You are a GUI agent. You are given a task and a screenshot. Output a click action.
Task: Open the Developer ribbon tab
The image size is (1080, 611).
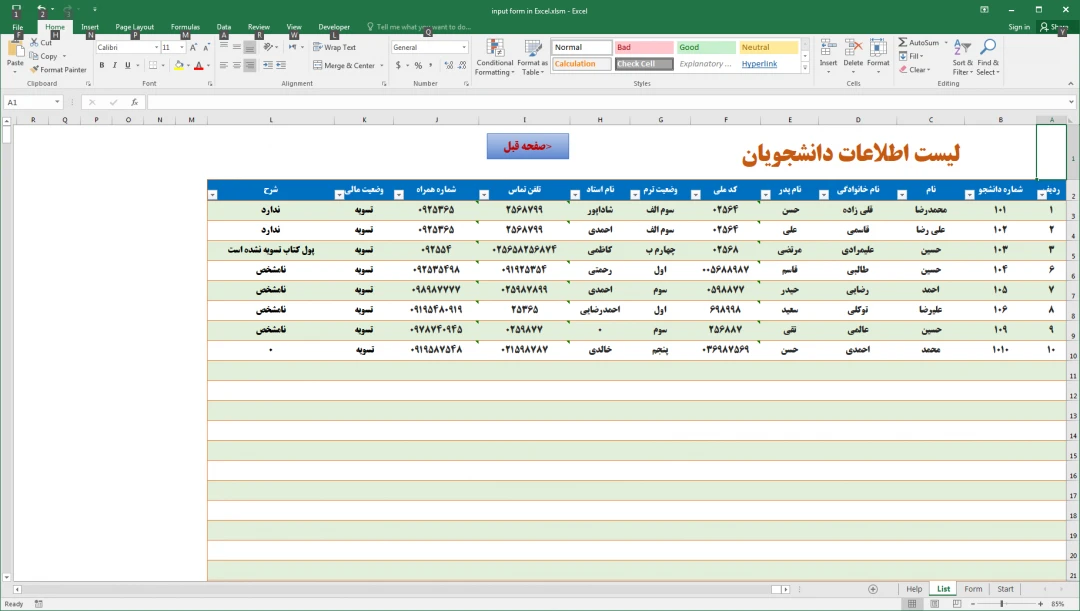coord(334,27)
